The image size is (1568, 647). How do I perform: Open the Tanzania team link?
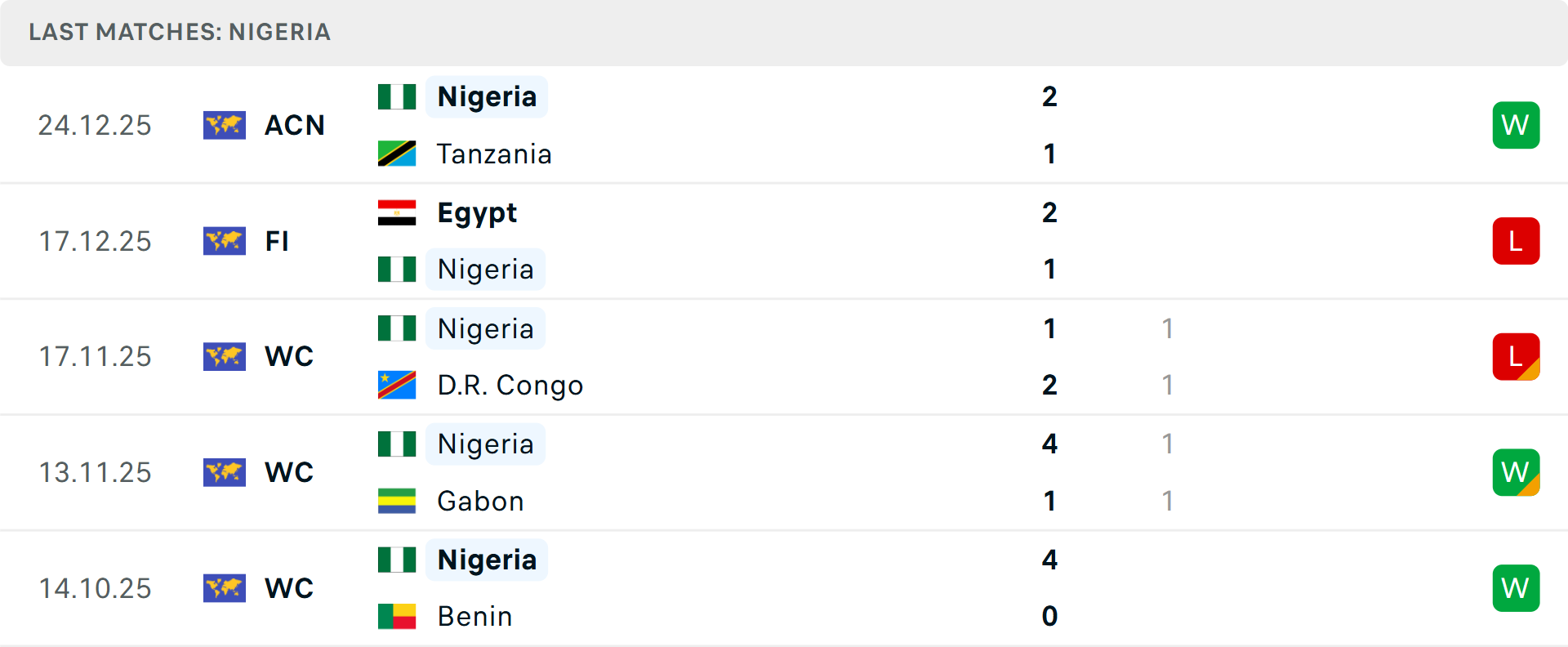(x=494, y=154)
